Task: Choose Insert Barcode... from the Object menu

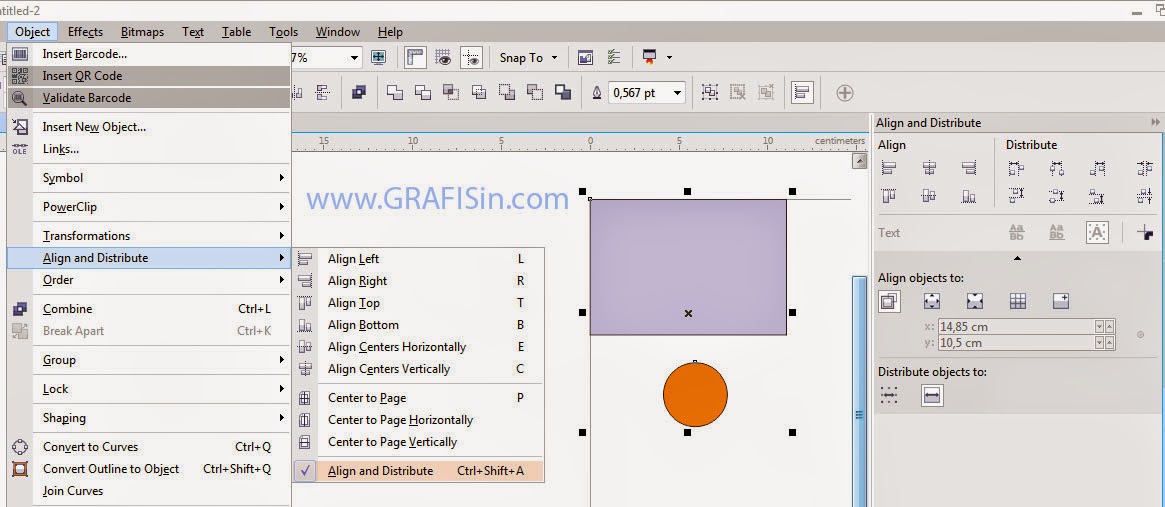Action: [x=149, y=54]
